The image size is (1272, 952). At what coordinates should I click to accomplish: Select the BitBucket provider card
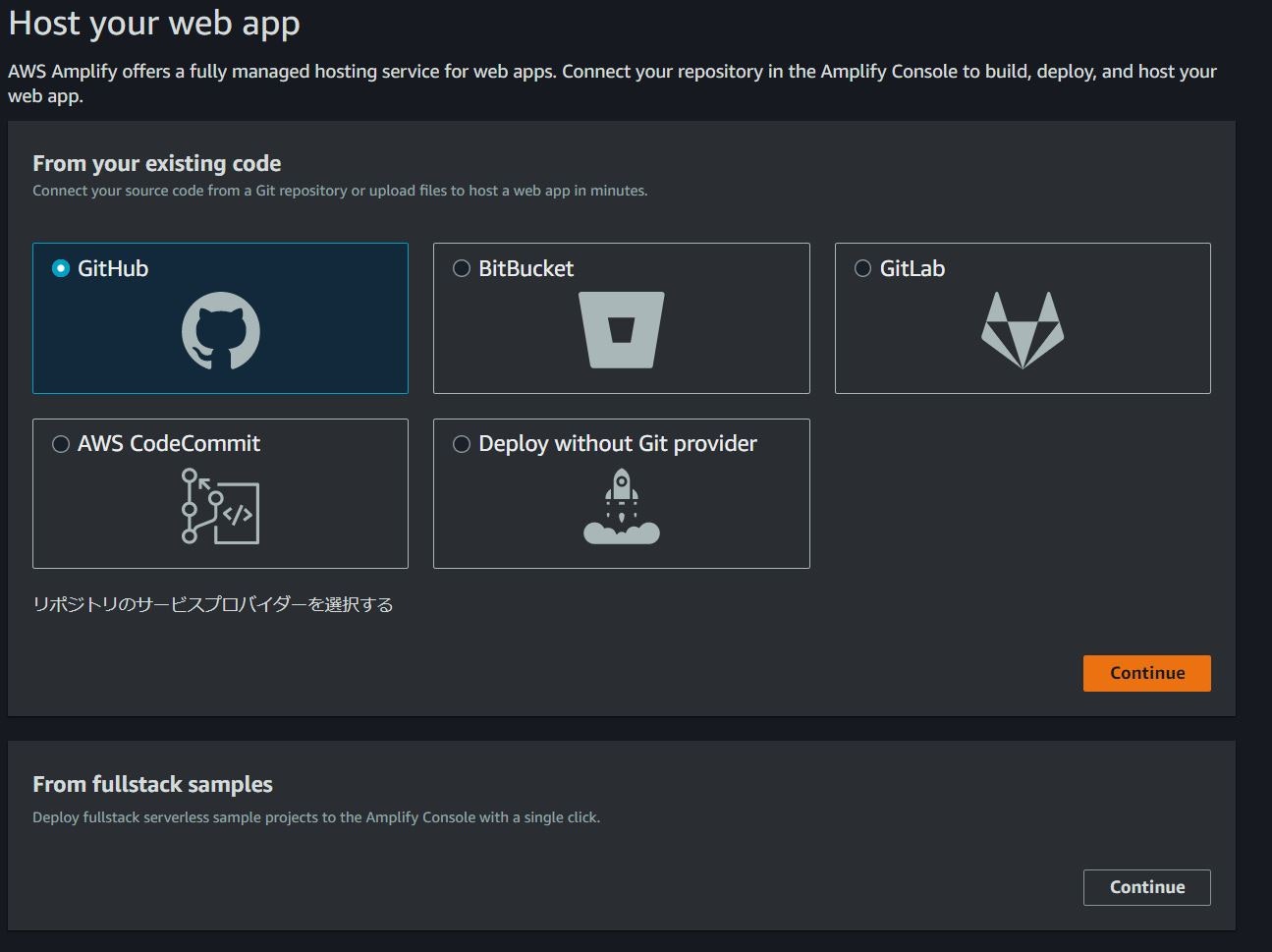[x=621, y=317]
